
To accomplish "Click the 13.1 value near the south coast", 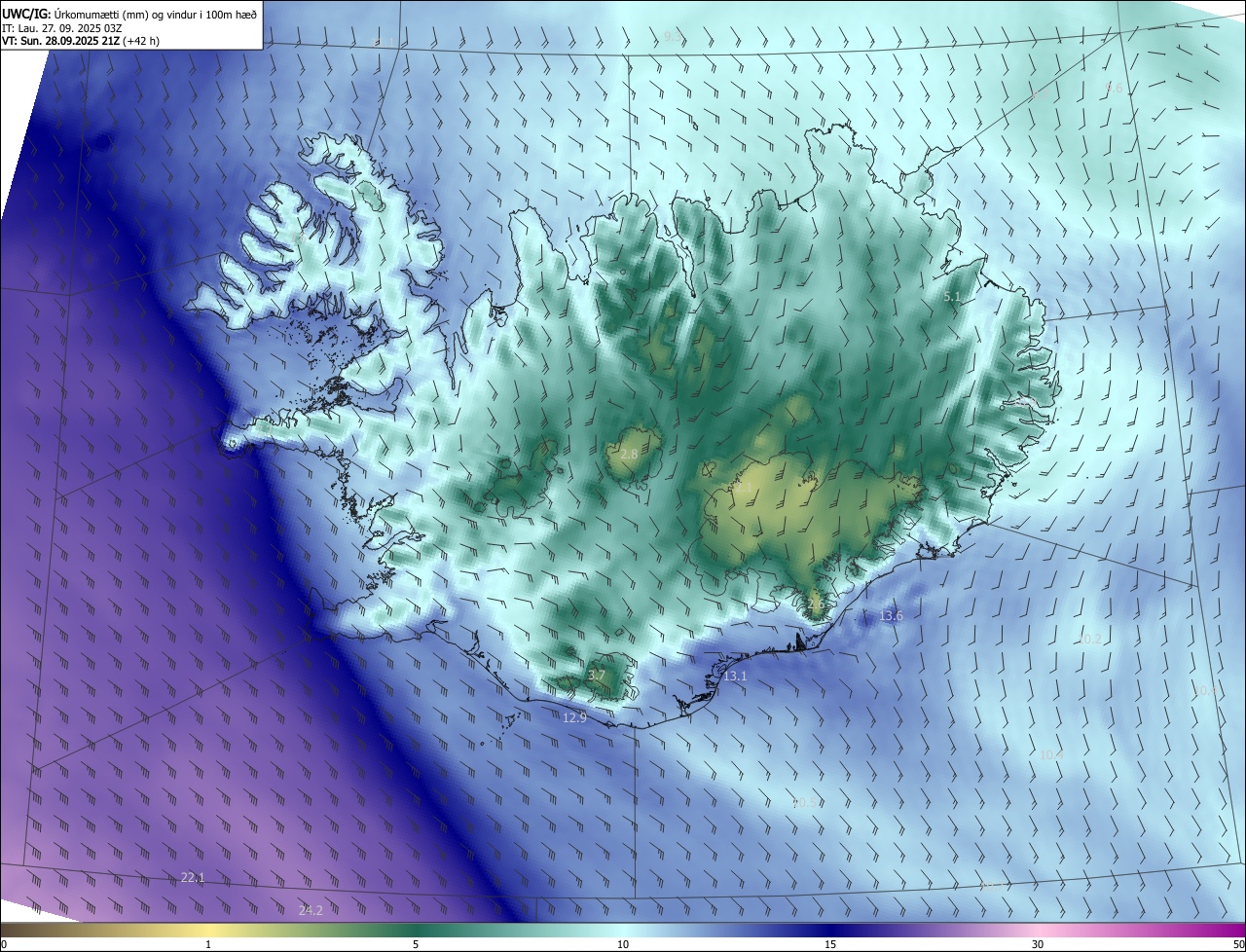I will (x=735, y=677).
